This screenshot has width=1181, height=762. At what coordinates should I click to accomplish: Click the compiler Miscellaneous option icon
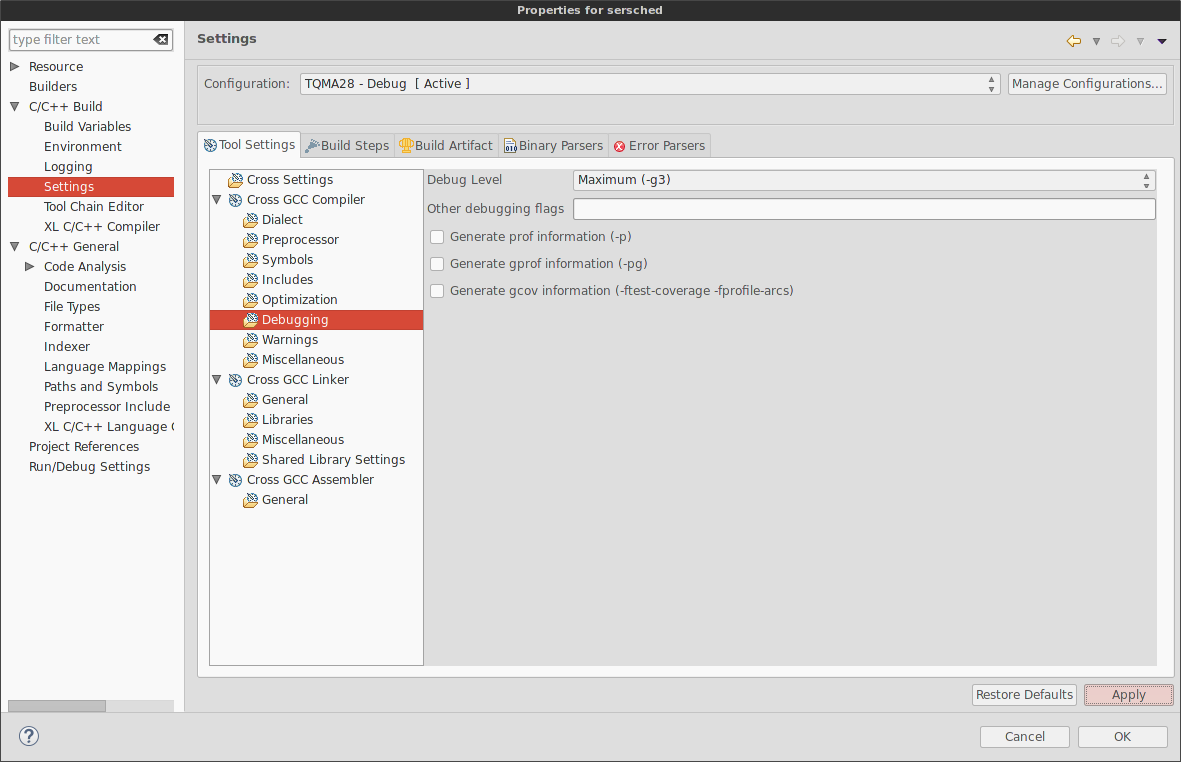[251, 360]
